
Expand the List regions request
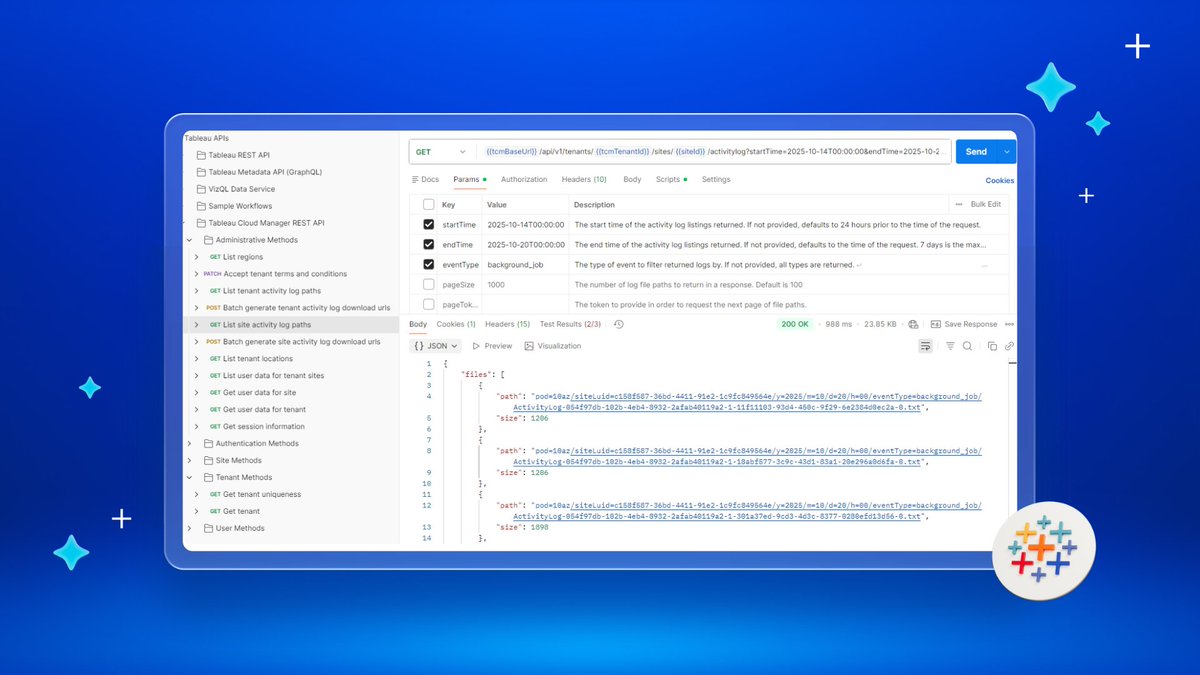[196, 257]
